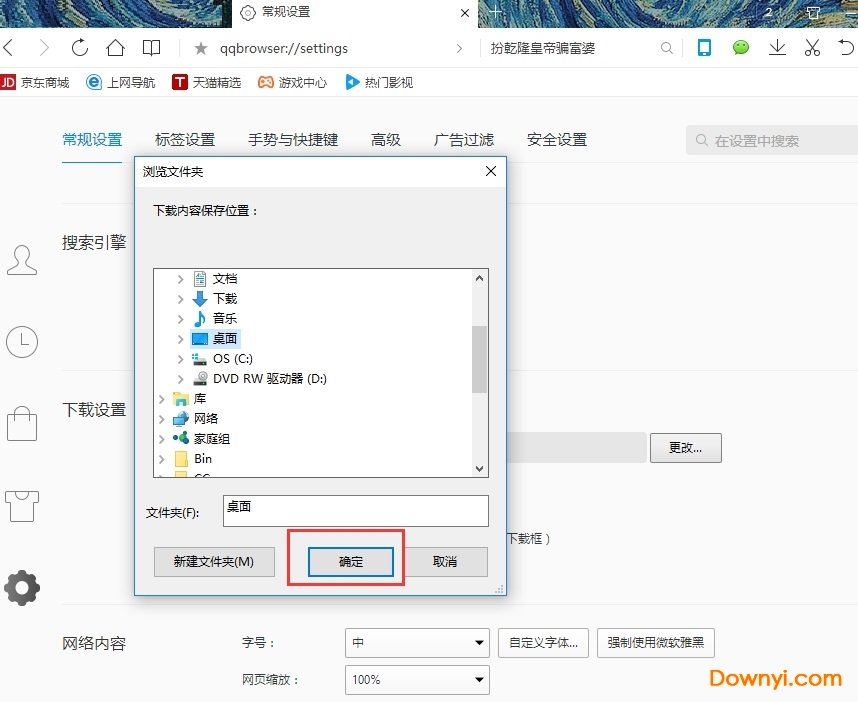Open WeChat sharing icon in the toolbar
This screenshot has height=702, width=858.
[x=739, y=47]
